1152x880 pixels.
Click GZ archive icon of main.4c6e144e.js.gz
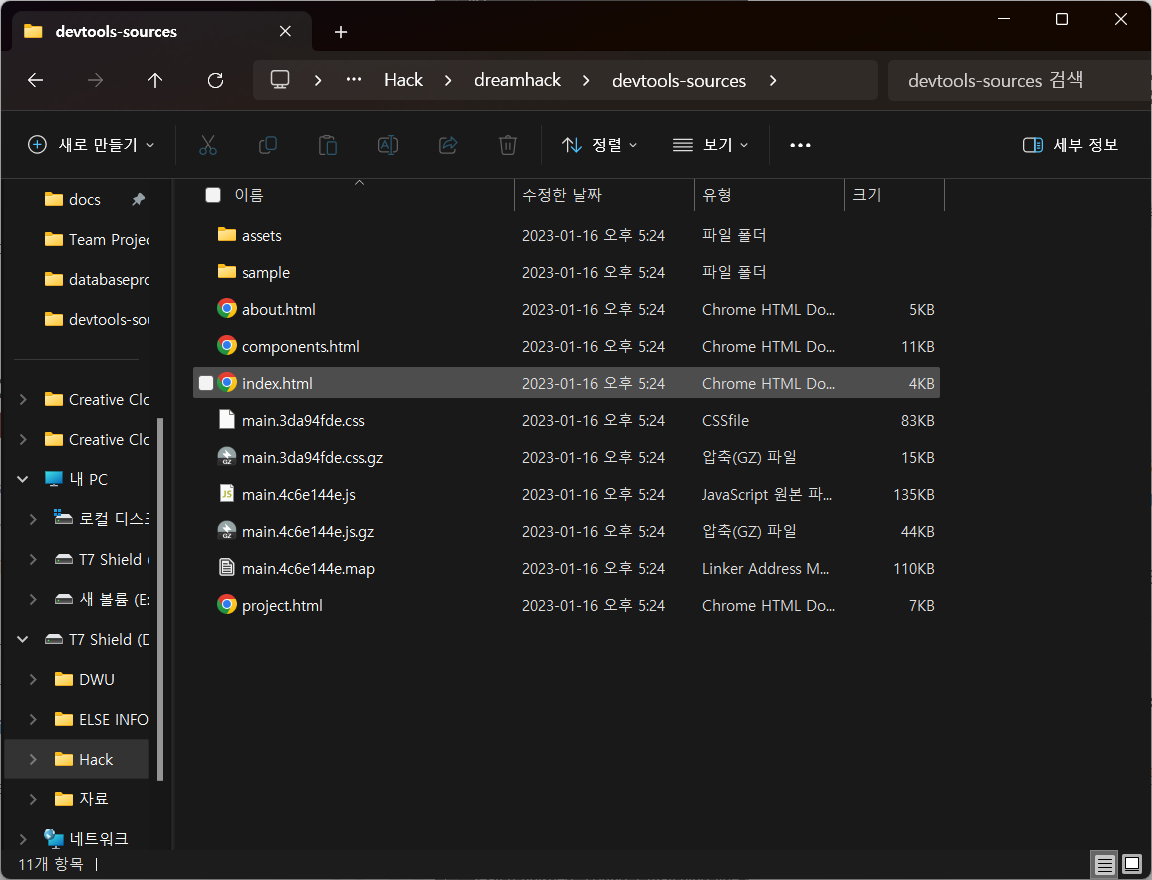coord(227,530)
